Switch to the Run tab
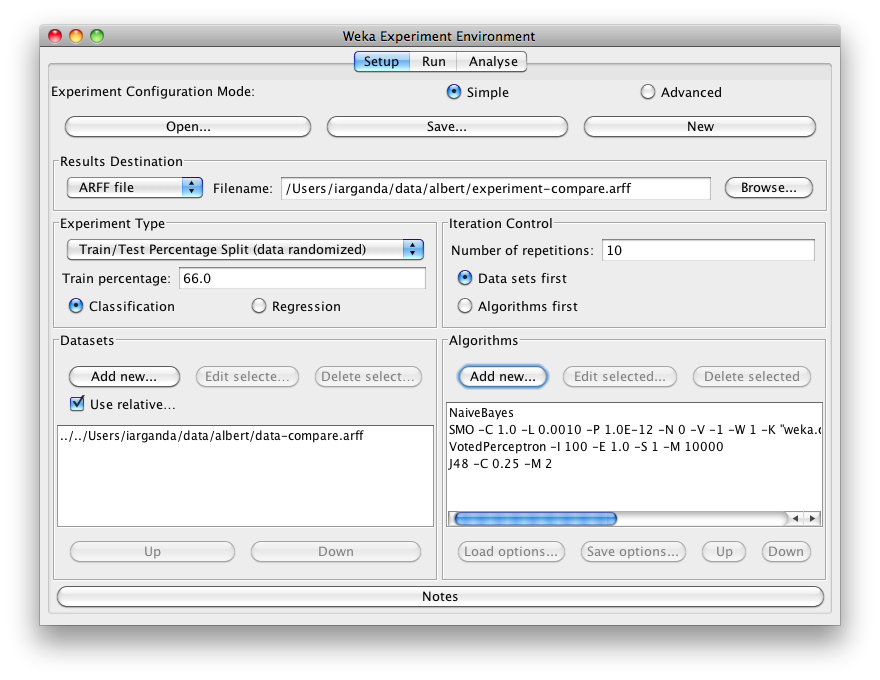 coord(433,62)
